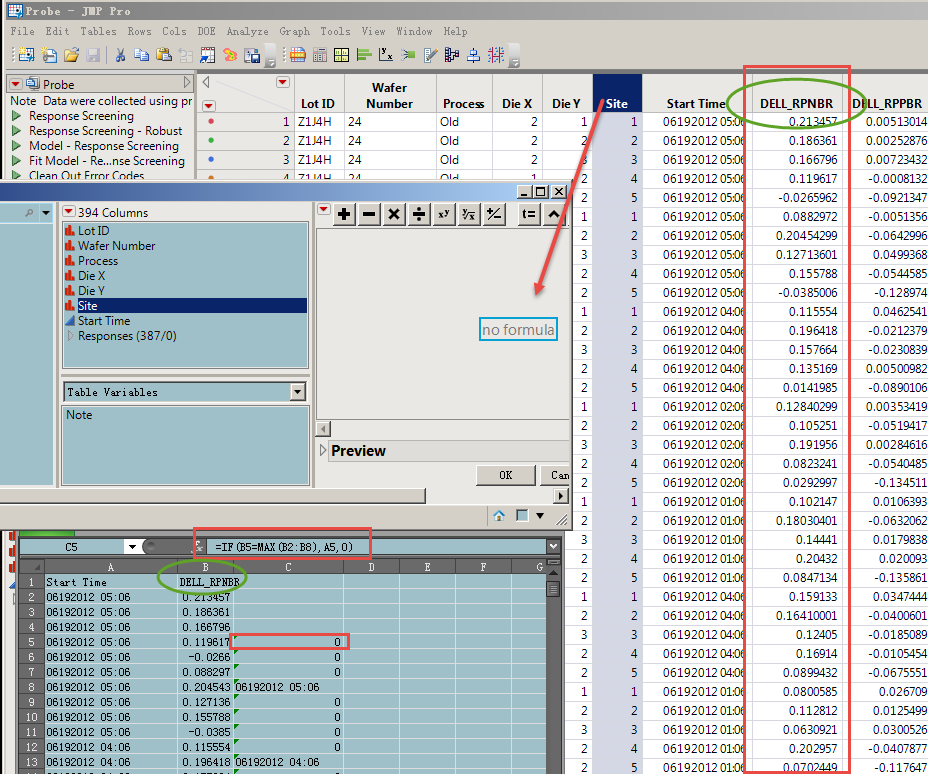
Task: Click the Open folder toolbar icon
Action: (71, 55)
